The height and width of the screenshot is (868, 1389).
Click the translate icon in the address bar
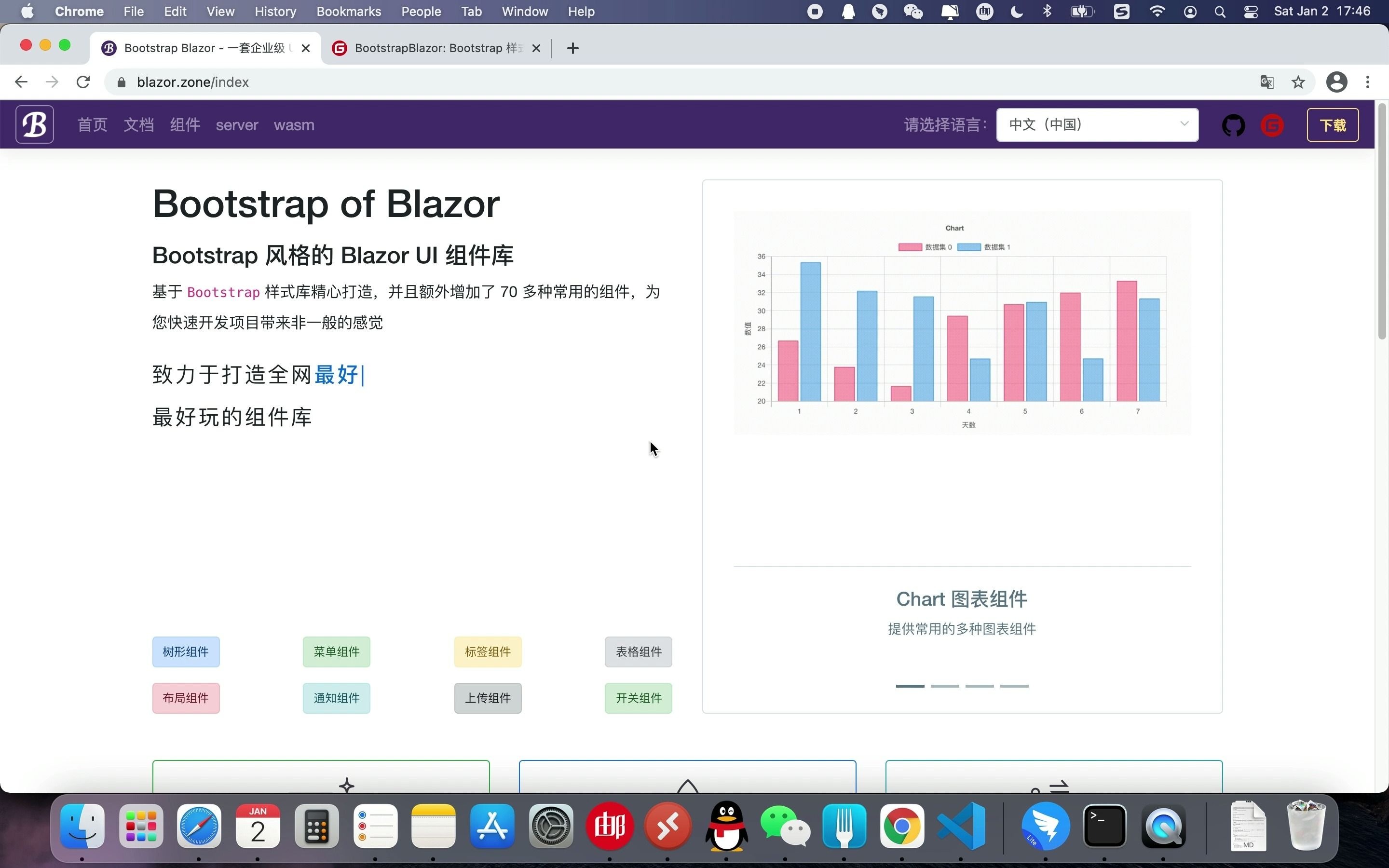[1267, 81]
